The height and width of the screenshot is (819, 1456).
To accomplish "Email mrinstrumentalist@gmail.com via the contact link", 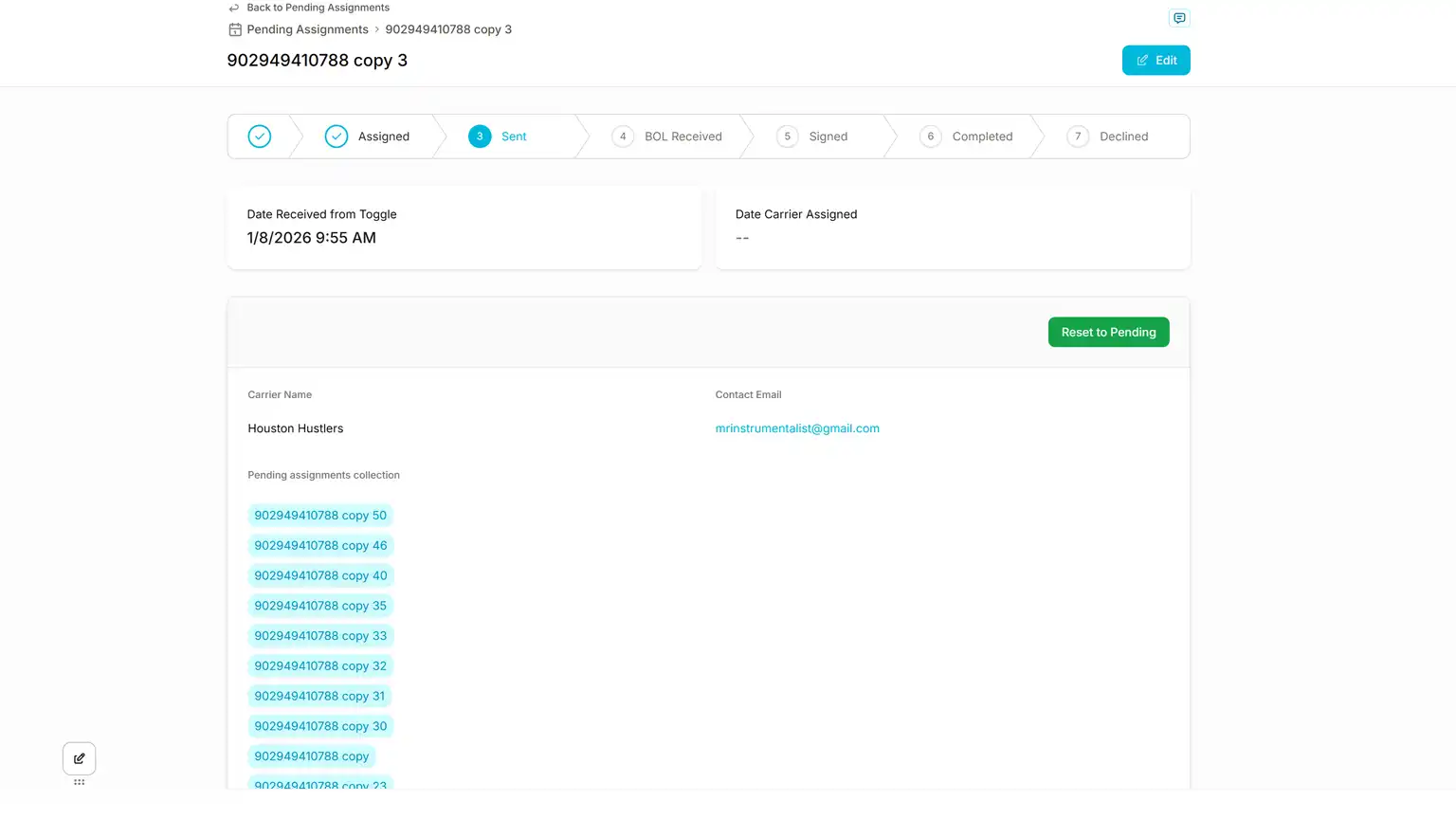I will 797,428.
